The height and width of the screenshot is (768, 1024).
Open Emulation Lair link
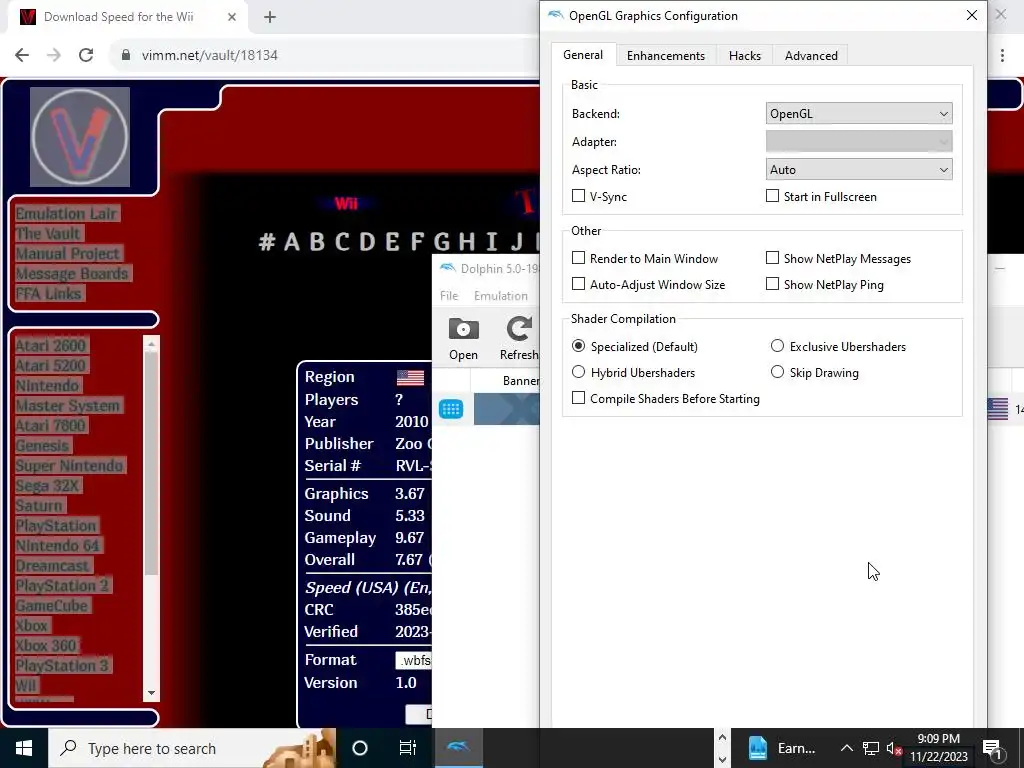(x=66, y=214)
